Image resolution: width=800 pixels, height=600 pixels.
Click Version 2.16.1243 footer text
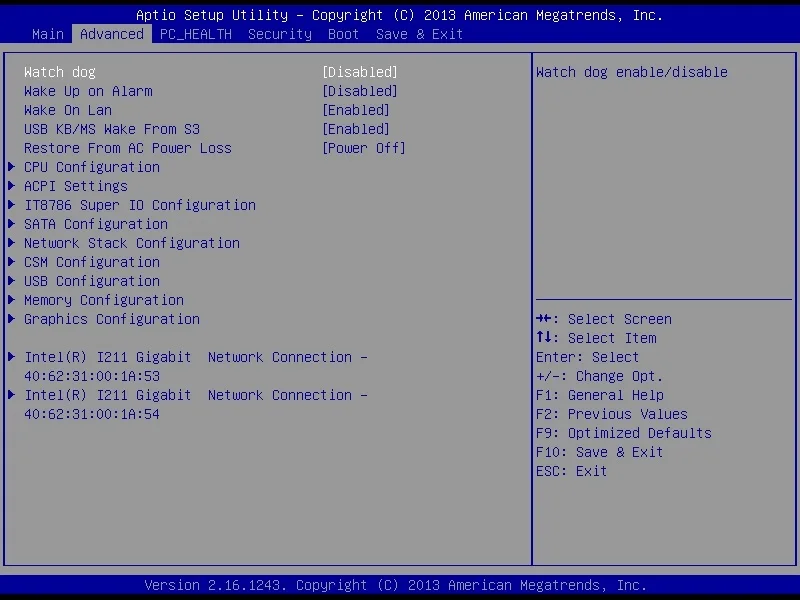pos(395,585)
